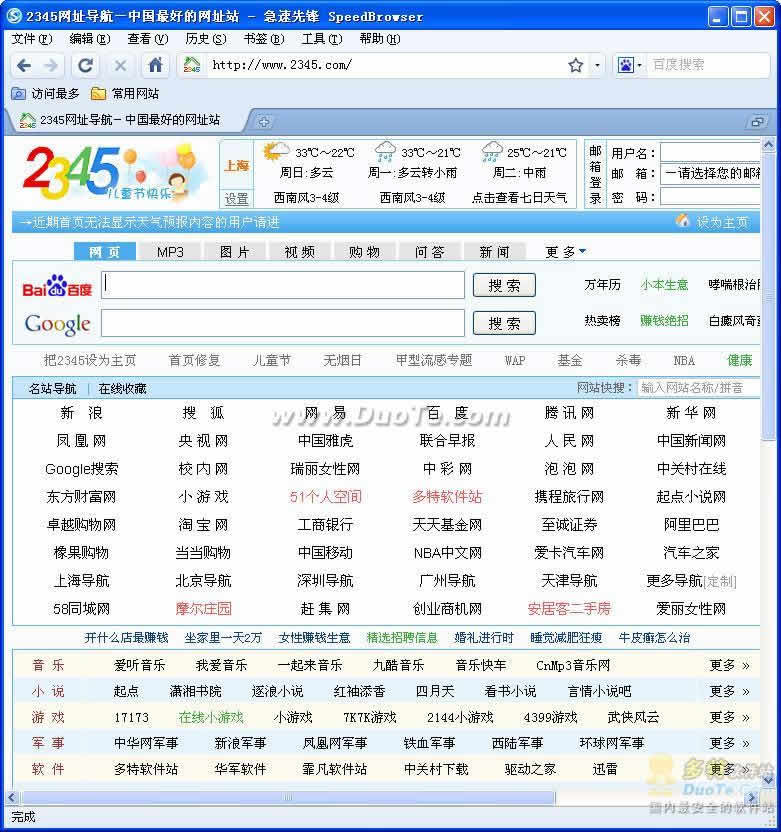The height and width of the screenshot is (832, 781).
Task: Select the MP3 search tab
Action: click(x=170, y=252)
